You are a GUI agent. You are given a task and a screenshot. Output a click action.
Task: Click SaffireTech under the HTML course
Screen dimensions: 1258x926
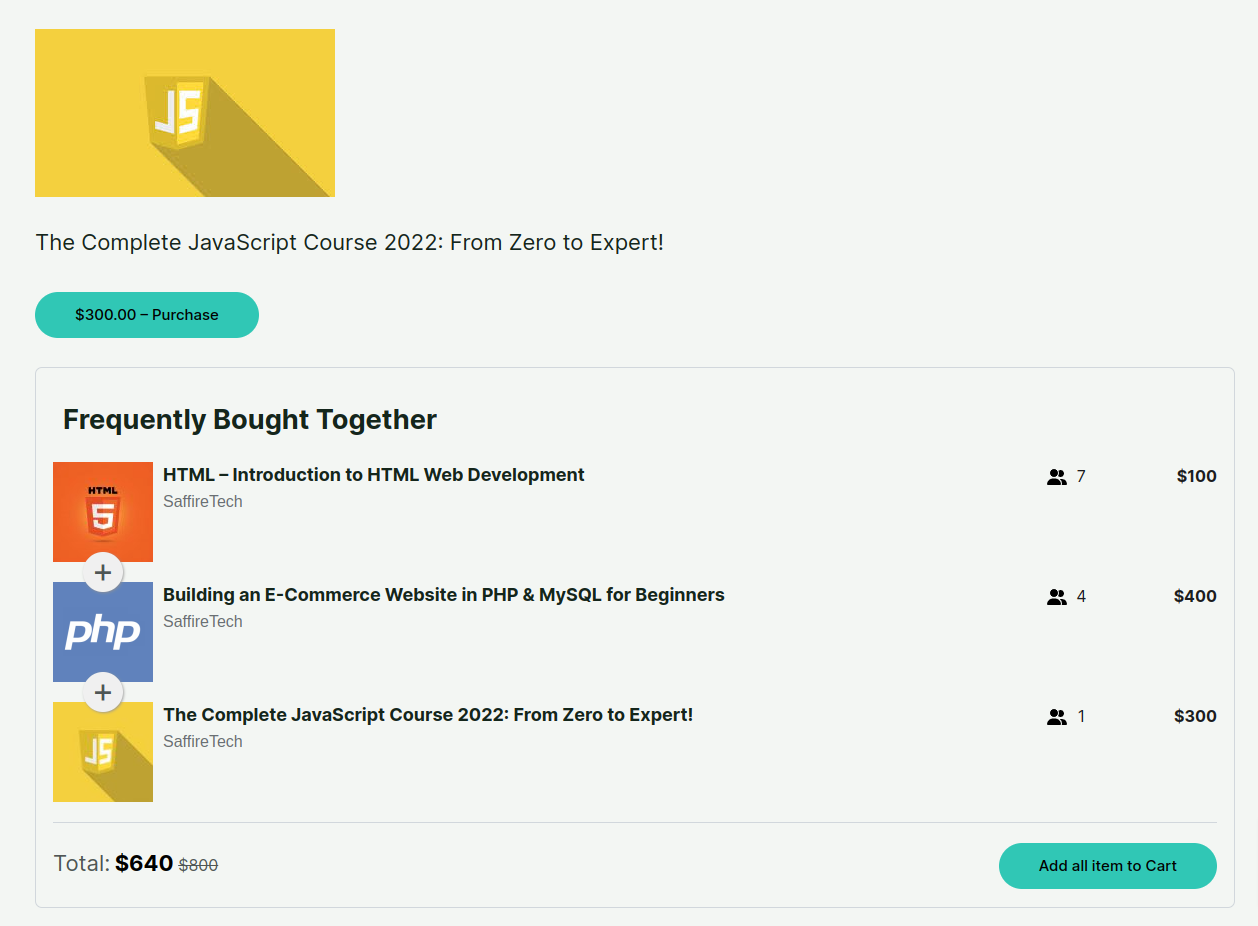(203, 502)
